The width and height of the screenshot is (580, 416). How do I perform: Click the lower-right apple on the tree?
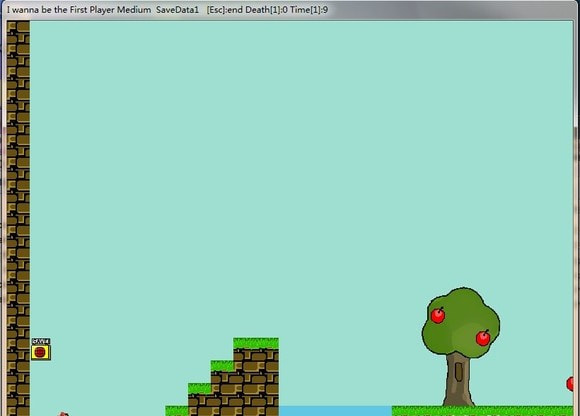click(x=483, y=338)
